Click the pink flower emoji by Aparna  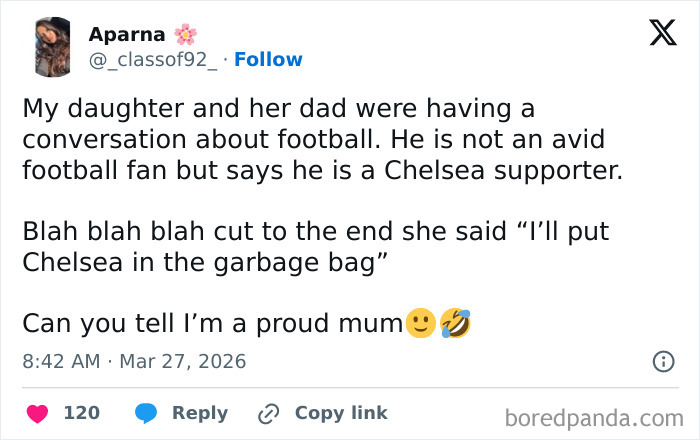186,34
